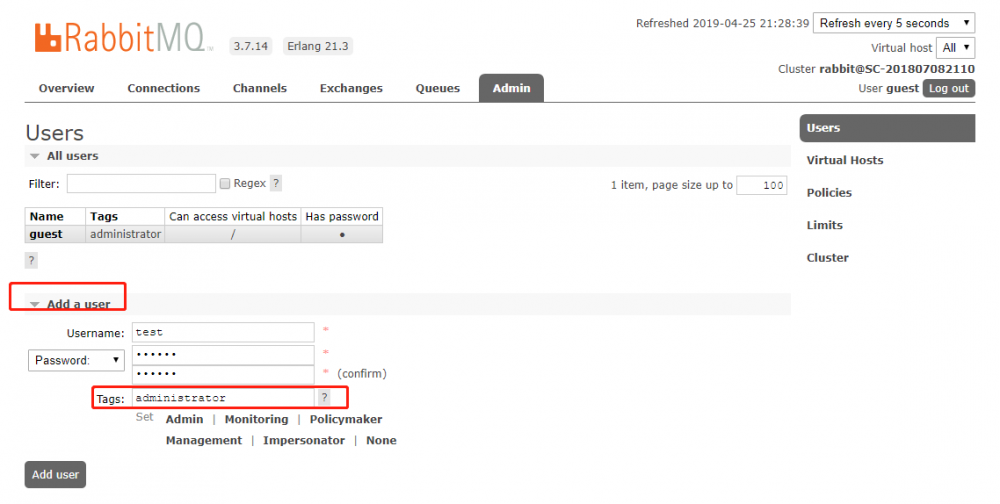The width and height of the screenshot is (1000, 504).
Task: Click the Log out button
Action: (x=948, y=88)
